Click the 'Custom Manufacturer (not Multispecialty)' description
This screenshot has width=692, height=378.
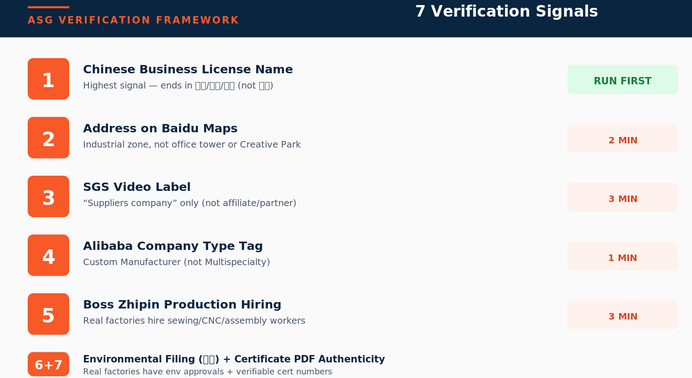click(177, 262)
